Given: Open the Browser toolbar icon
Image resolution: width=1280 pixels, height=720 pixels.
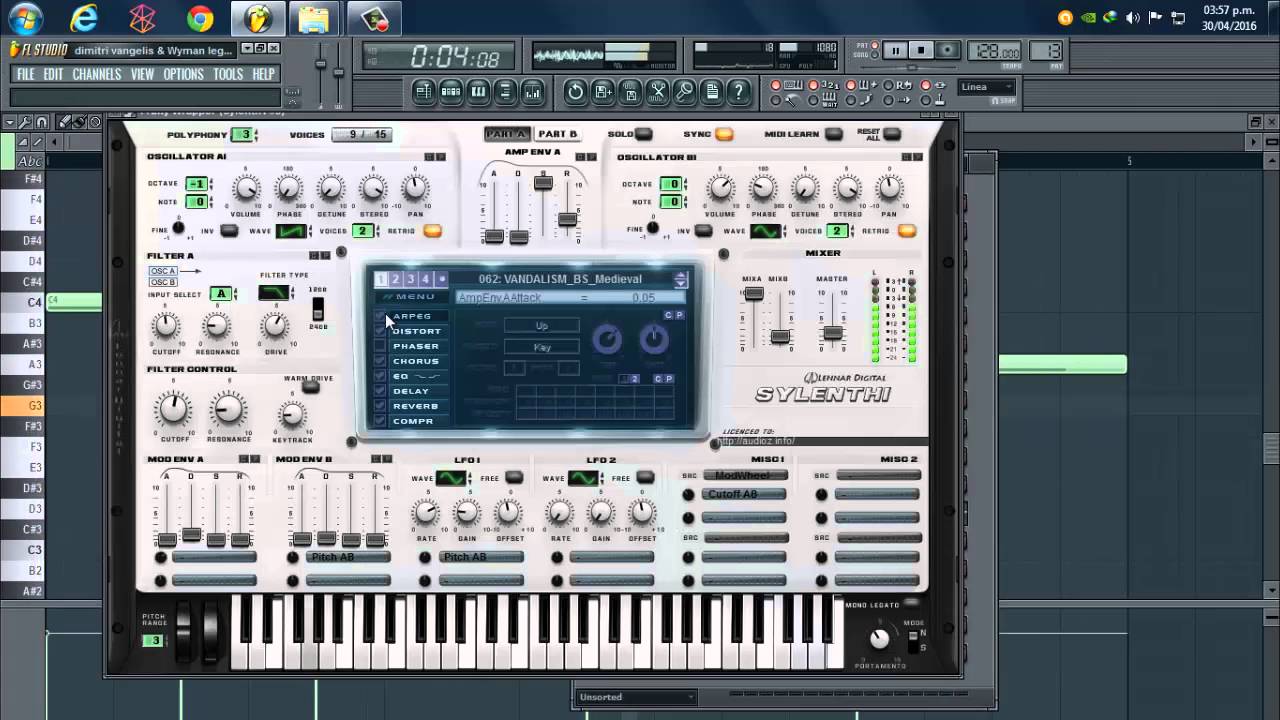Looking at the screenshot, I should pos(505,92).
